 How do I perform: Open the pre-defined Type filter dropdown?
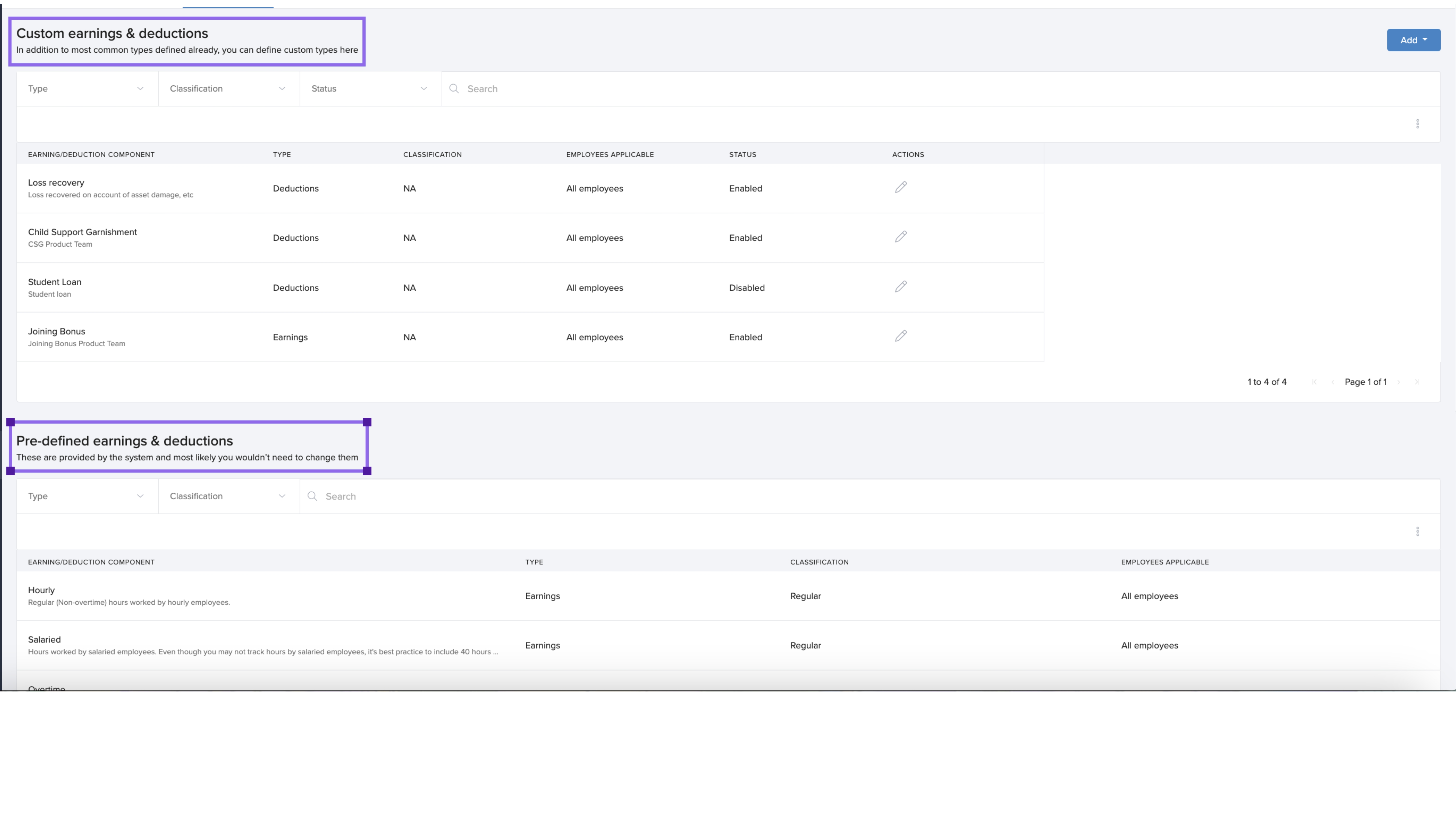click(87, 496)
